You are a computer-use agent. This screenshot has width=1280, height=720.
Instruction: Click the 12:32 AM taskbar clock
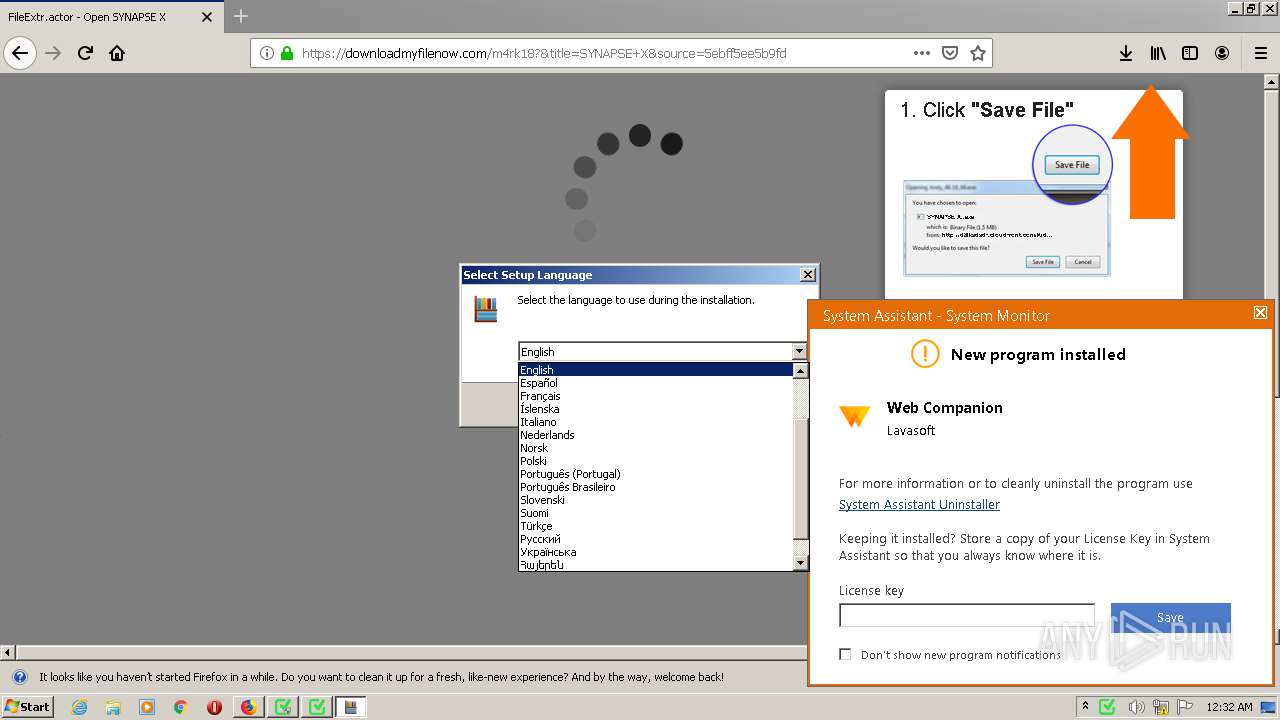[1229, 707]
